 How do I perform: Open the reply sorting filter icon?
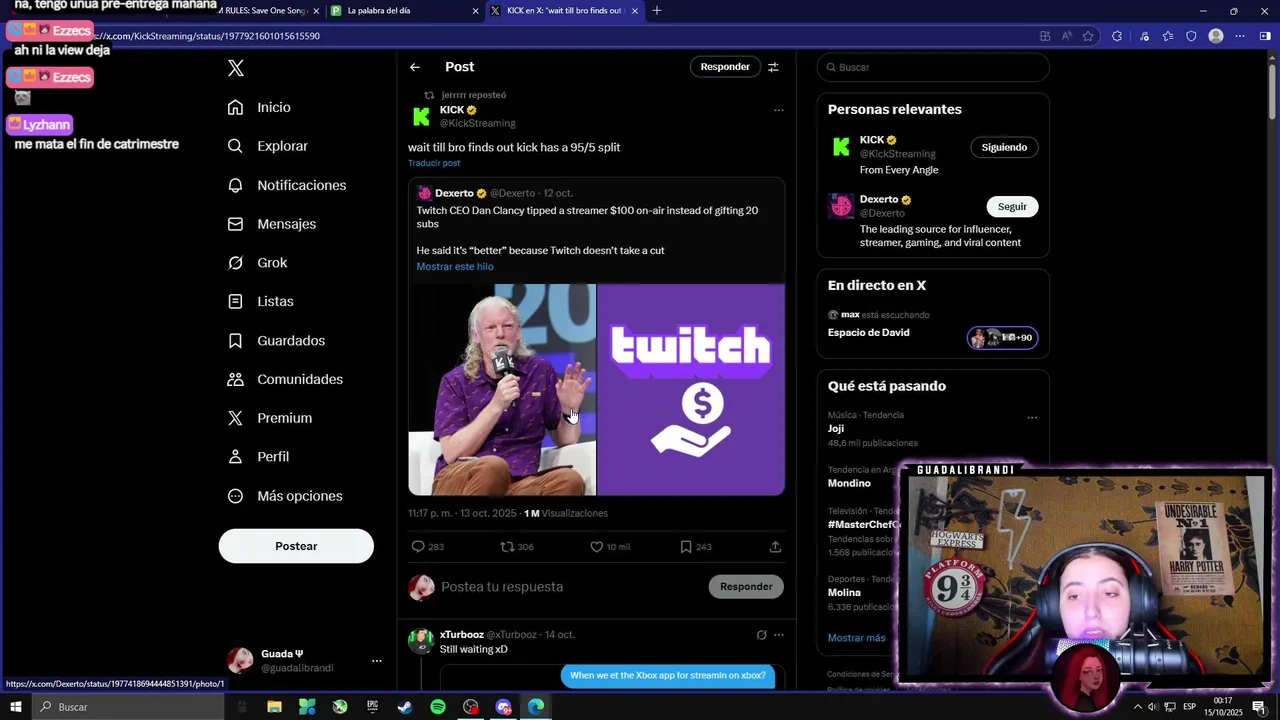point(773,67)
